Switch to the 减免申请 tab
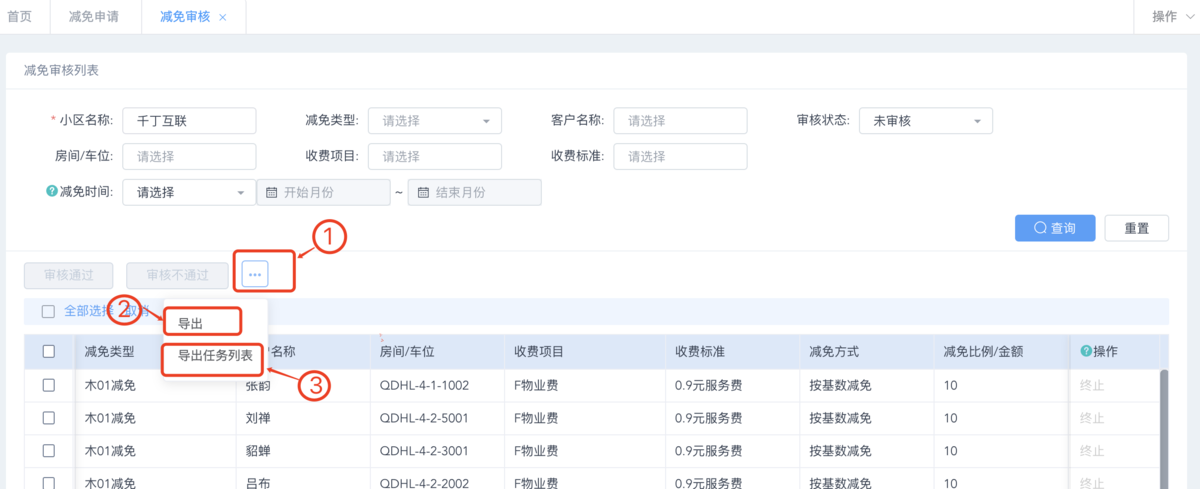Screen dimensions: 1200x489 [94, 17]
